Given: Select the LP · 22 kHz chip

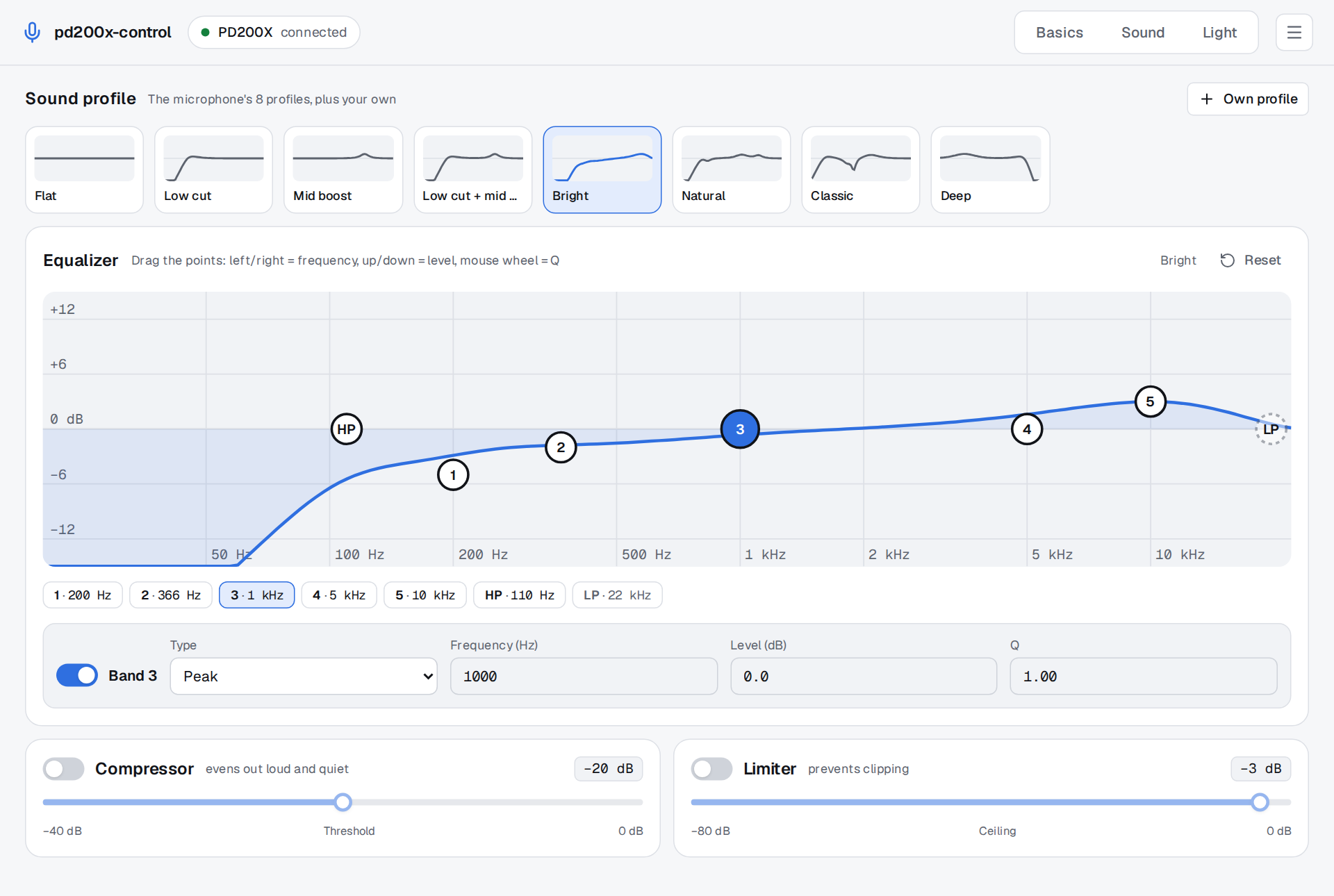Looking at the screenshot, I should pyautogui.click(x=617, y=595).
